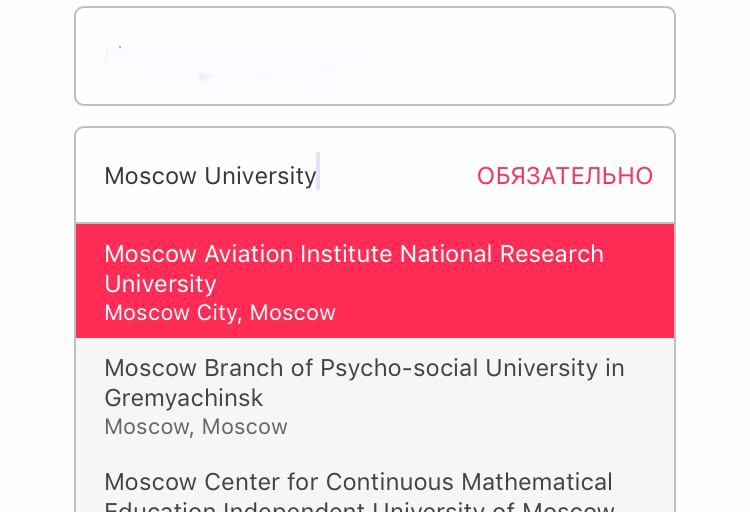Click the word 'University' under 'Moscow Aviation'
This screenshot has width=750, height=512.
pyautogui.click(x=160, y=284)
